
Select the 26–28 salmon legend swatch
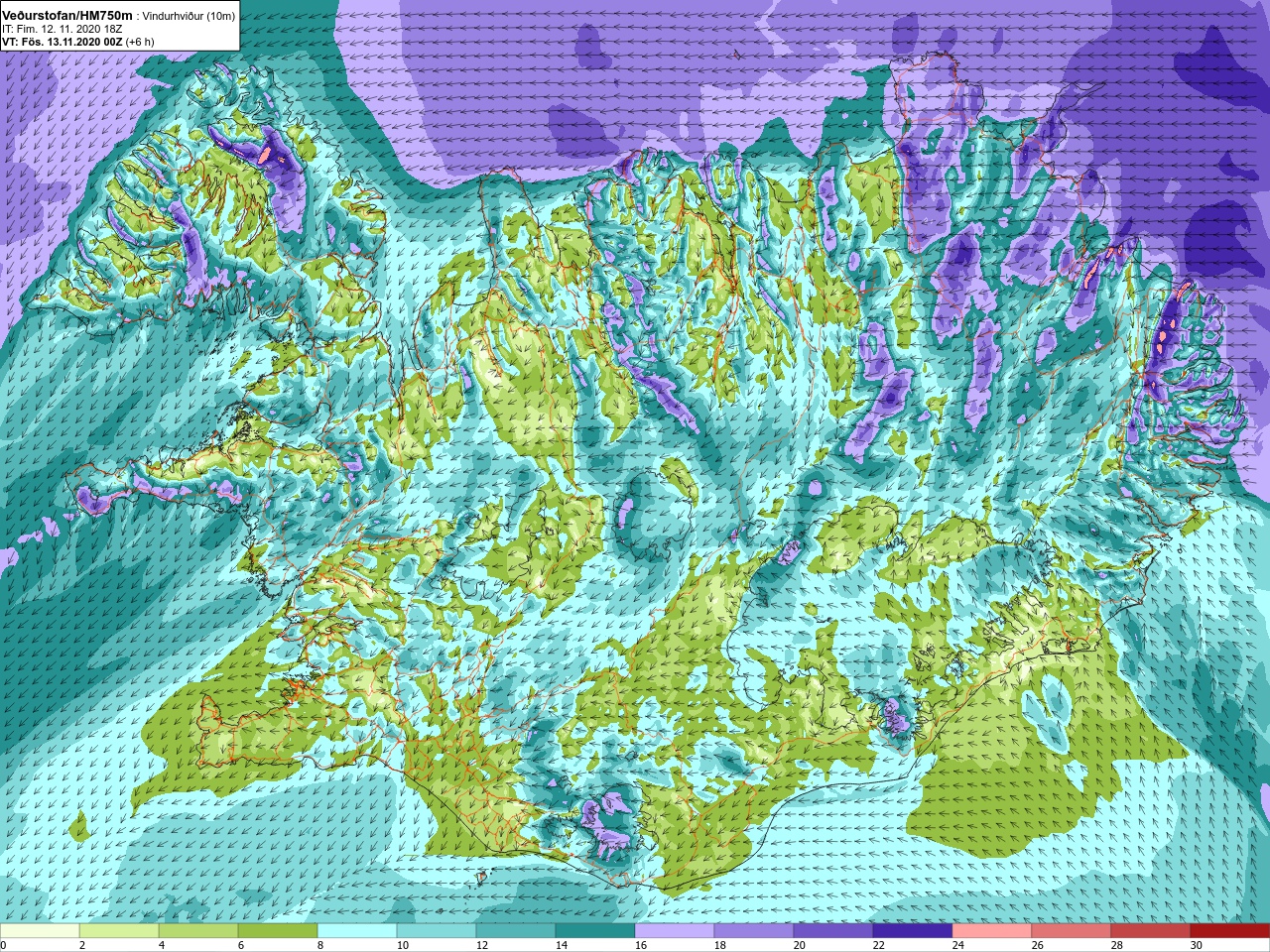click(x=1072, y=931)
